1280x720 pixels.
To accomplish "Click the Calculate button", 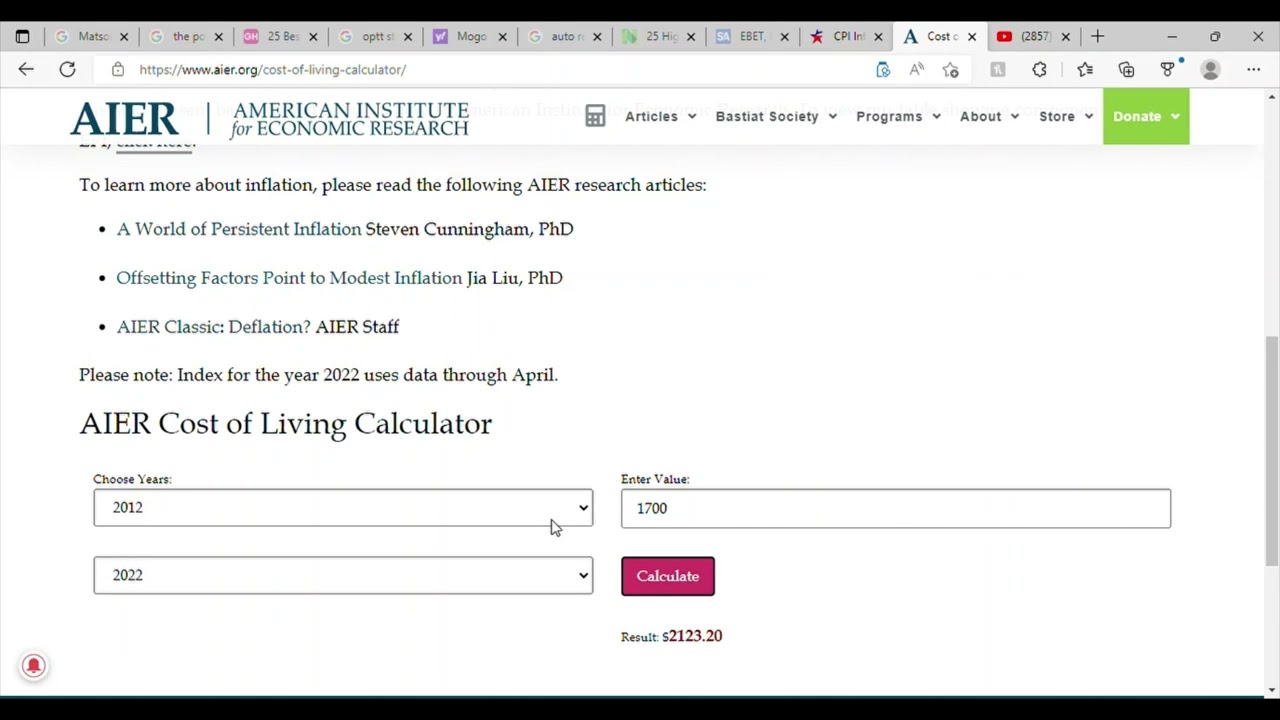I will tap(668, 576).
